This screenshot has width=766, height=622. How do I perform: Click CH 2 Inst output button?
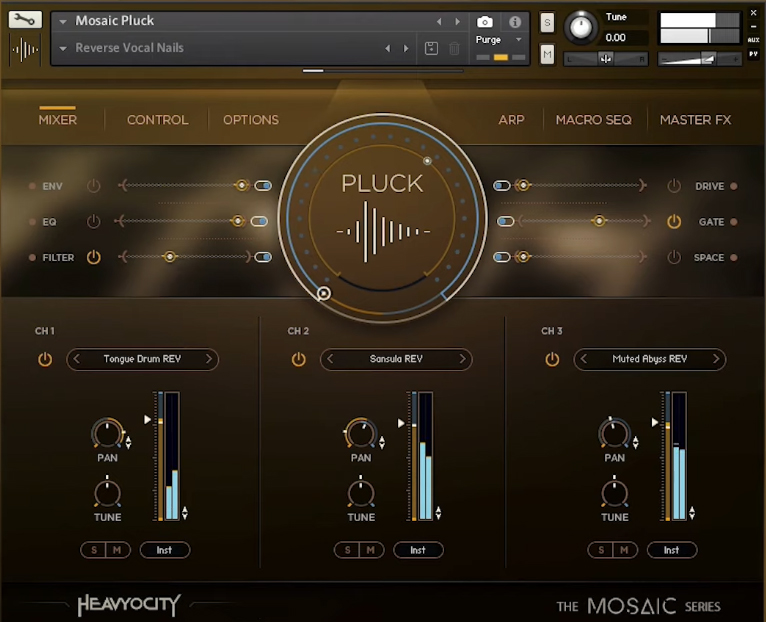[418, 550]
